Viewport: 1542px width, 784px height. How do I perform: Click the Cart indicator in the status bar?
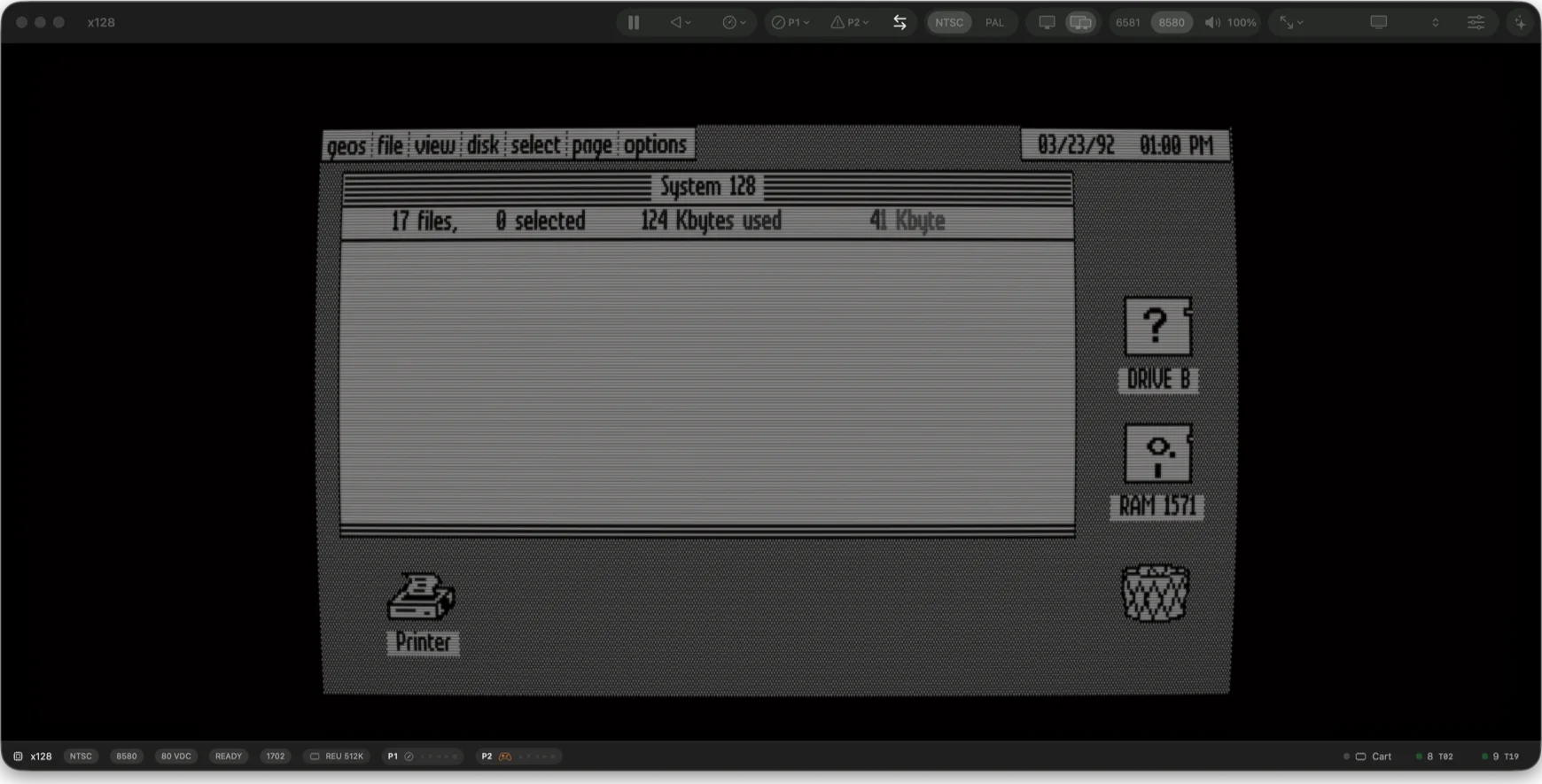click(x=1367, y=757)
